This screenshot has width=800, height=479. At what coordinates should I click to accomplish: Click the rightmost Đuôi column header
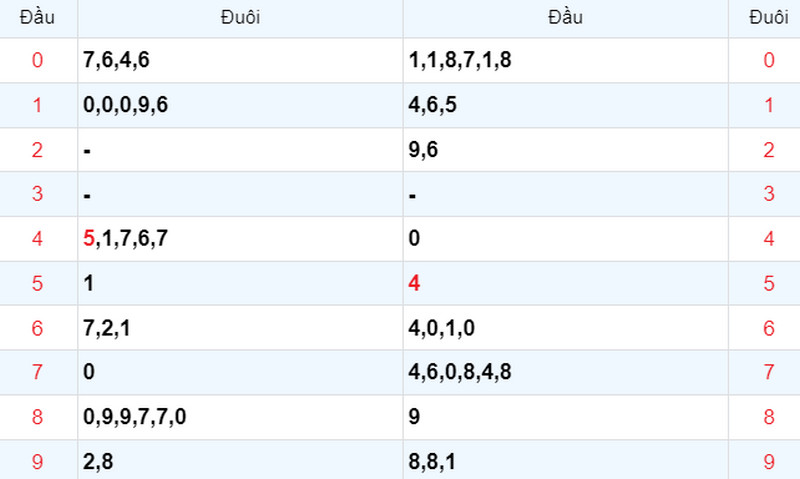768,18
